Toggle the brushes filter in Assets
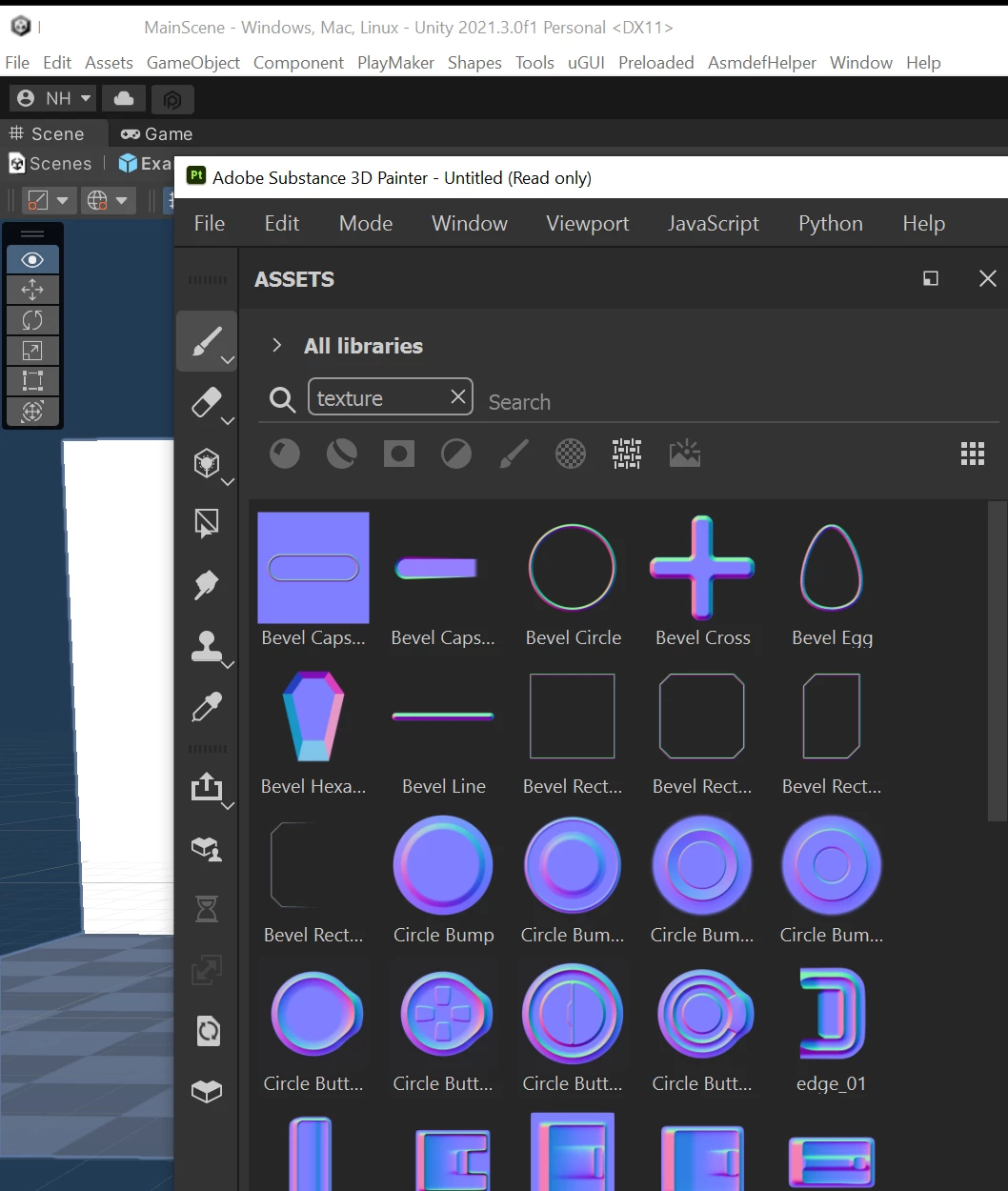The width and height of the screenshot is (1008, 1191). point(513,454)
